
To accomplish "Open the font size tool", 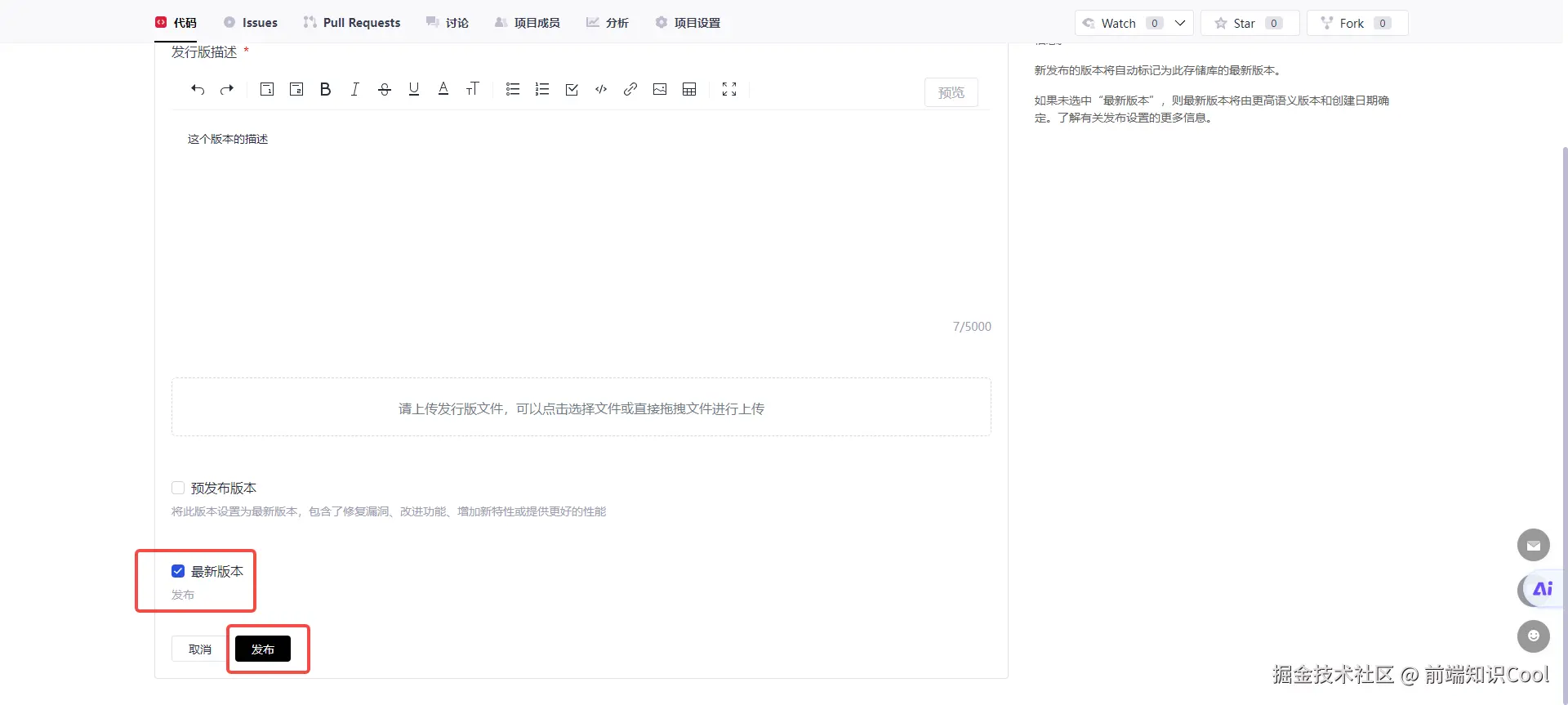I will tap(472, 90).
